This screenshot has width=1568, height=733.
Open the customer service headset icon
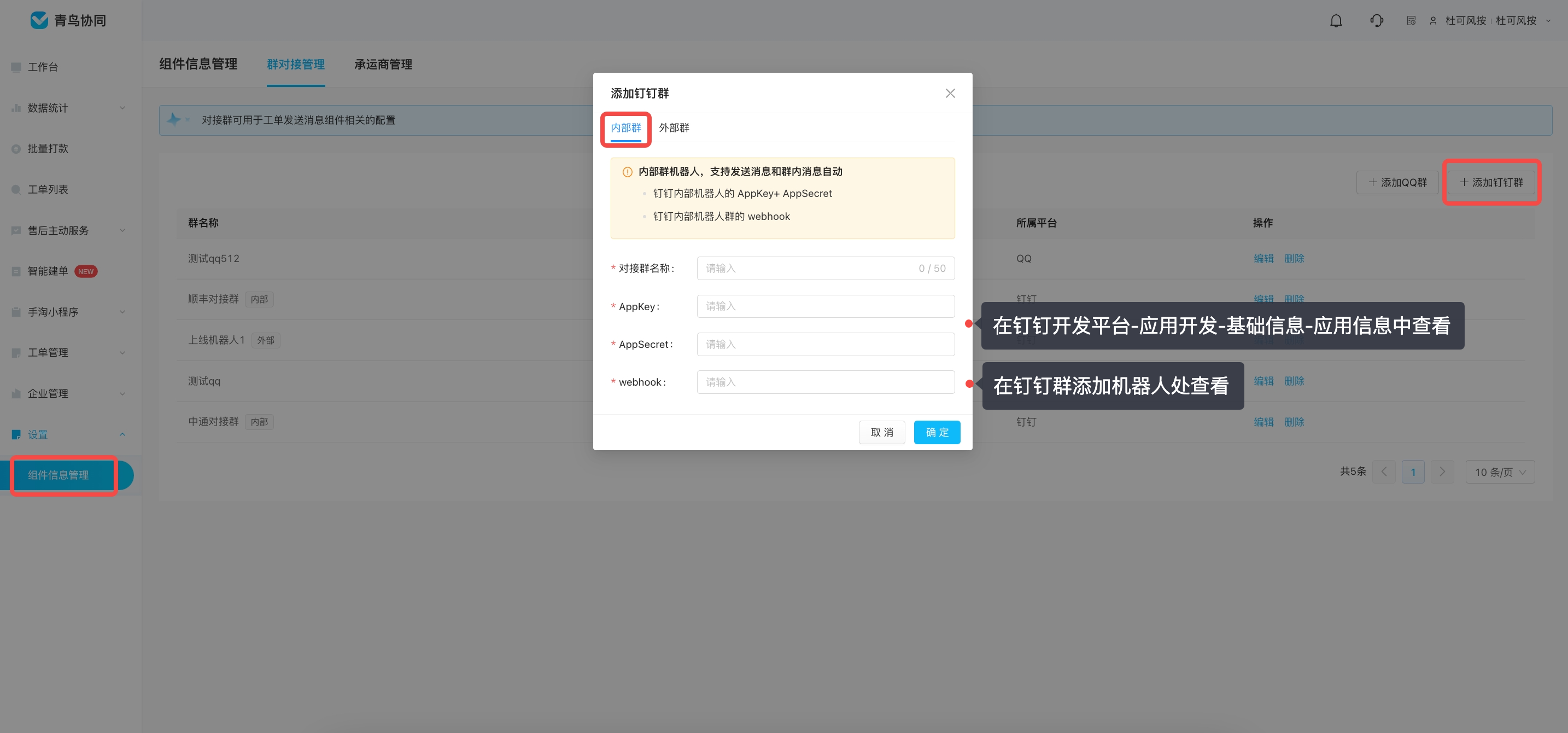[1376, 21]
